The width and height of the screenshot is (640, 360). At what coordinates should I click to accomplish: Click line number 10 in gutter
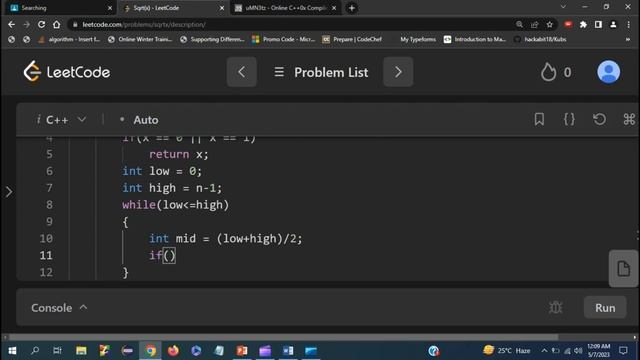(46, 238)
